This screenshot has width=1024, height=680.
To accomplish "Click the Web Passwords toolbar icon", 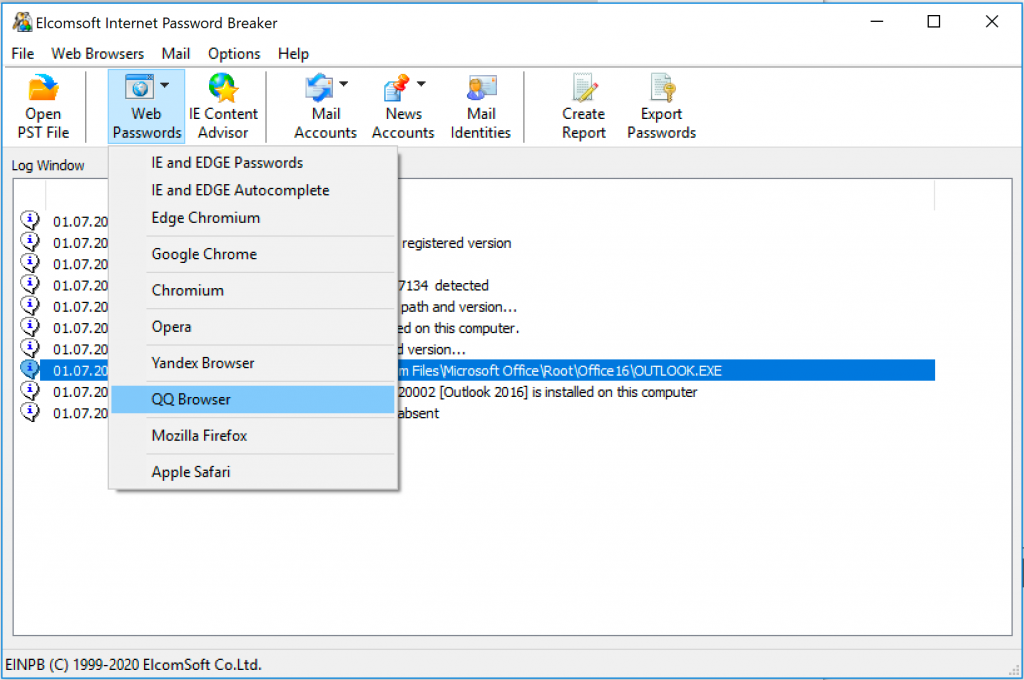I will [x=145, y=105].
